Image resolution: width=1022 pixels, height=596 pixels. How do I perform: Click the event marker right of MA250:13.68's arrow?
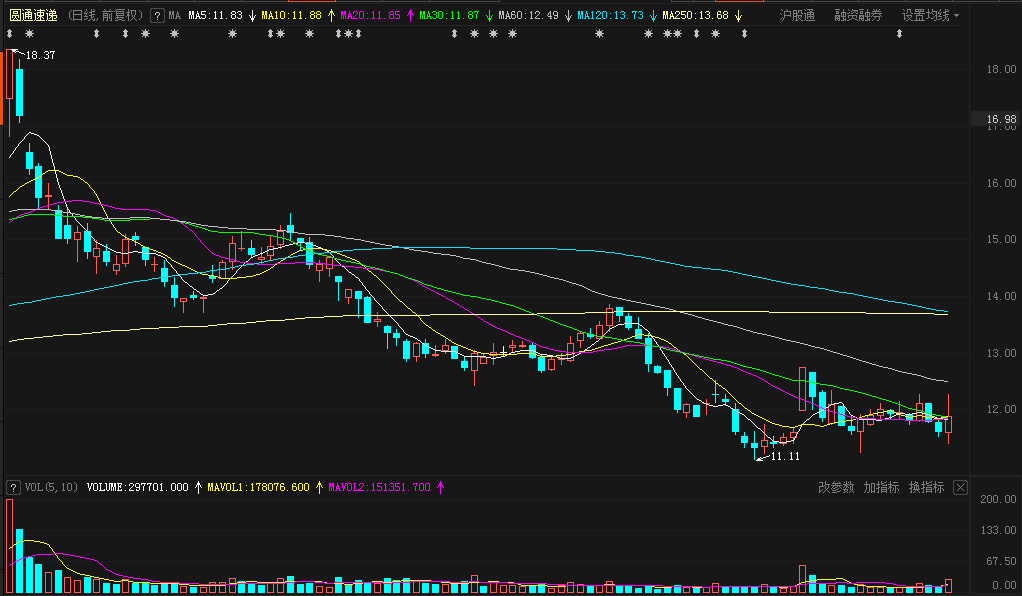744,33
